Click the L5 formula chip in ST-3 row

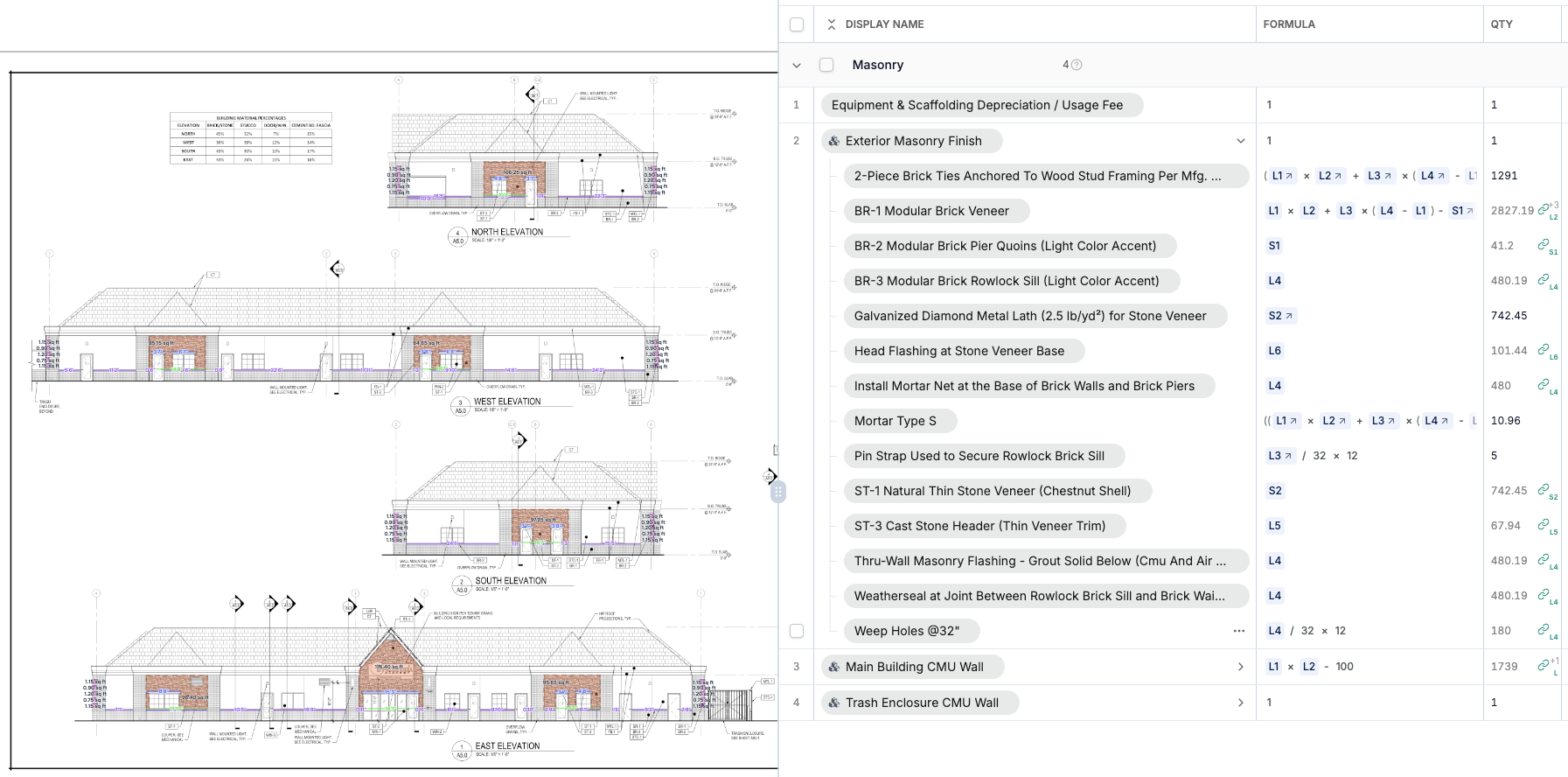click(x=1275, y=526)
